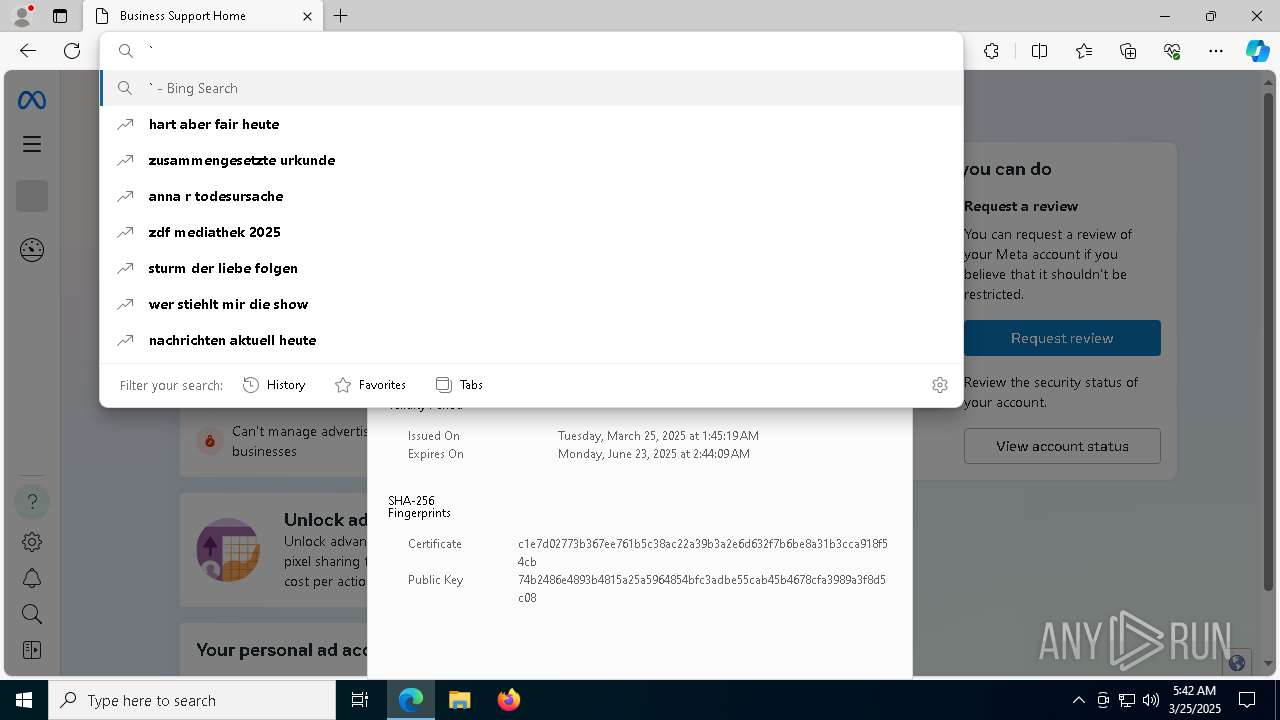The height and width of the screenshot is (720, 1280).
Task: Click the Meta logo
Action: (32, 100)
